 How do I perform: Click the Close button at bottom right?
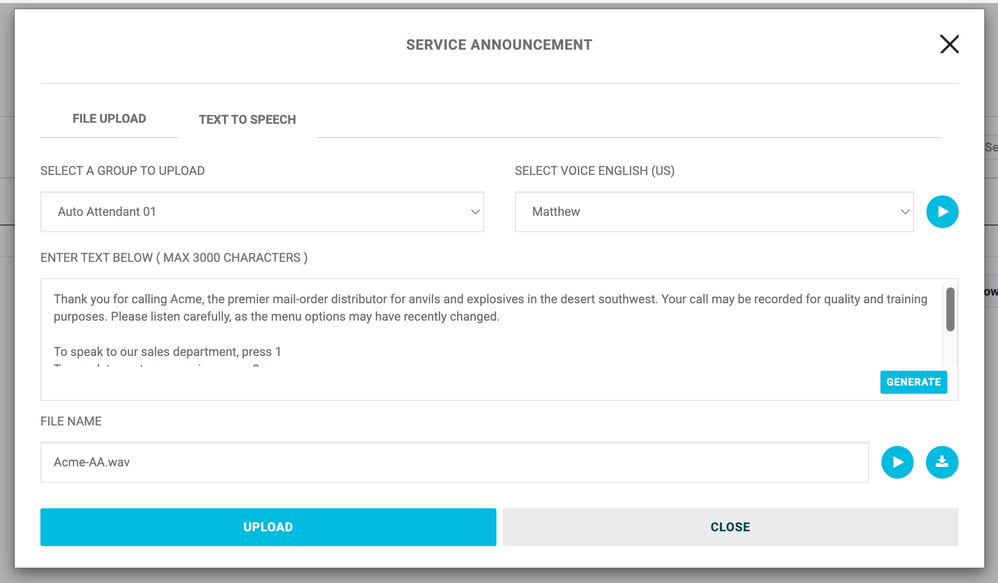(730, 527)
